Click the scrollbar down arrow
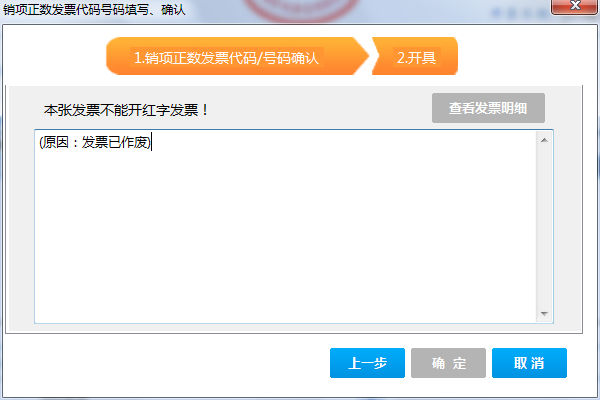 click(x=544, y=313)
